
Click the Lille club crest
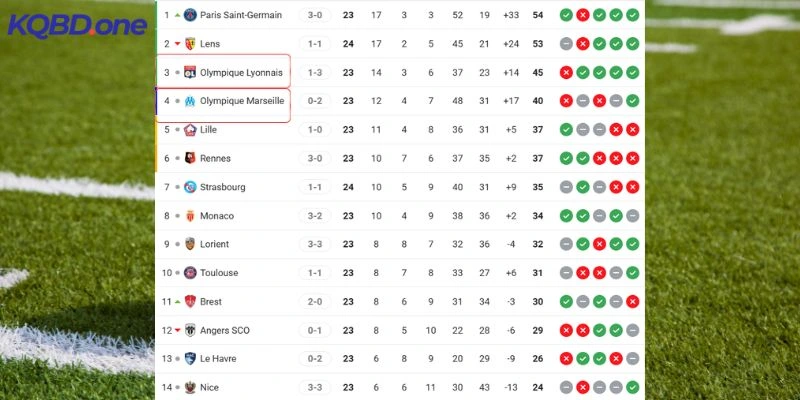click(x=190, y=130)
